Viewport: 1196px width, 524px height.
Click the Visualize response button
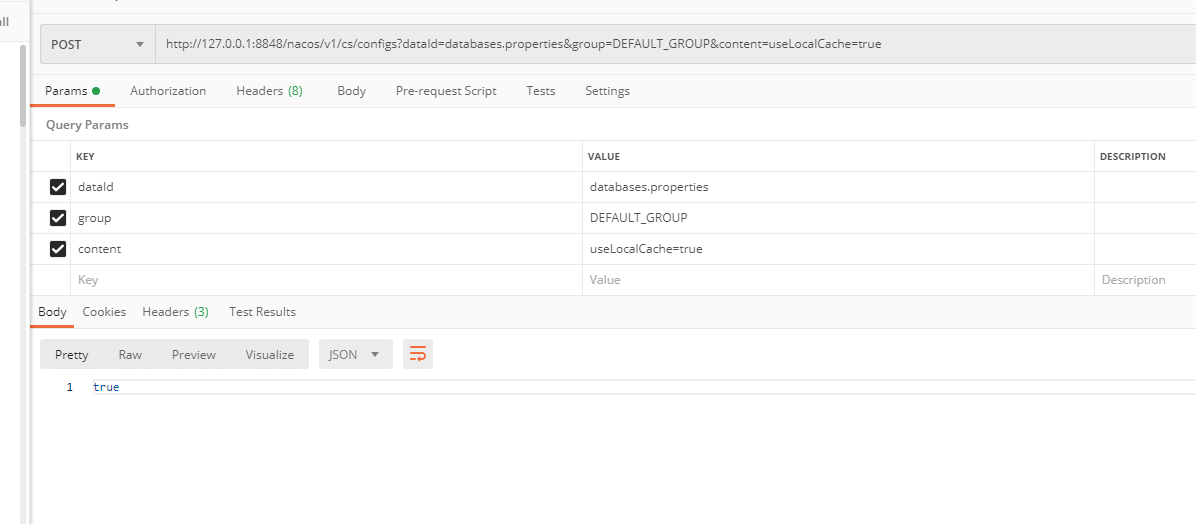click(x=270, y=354)
